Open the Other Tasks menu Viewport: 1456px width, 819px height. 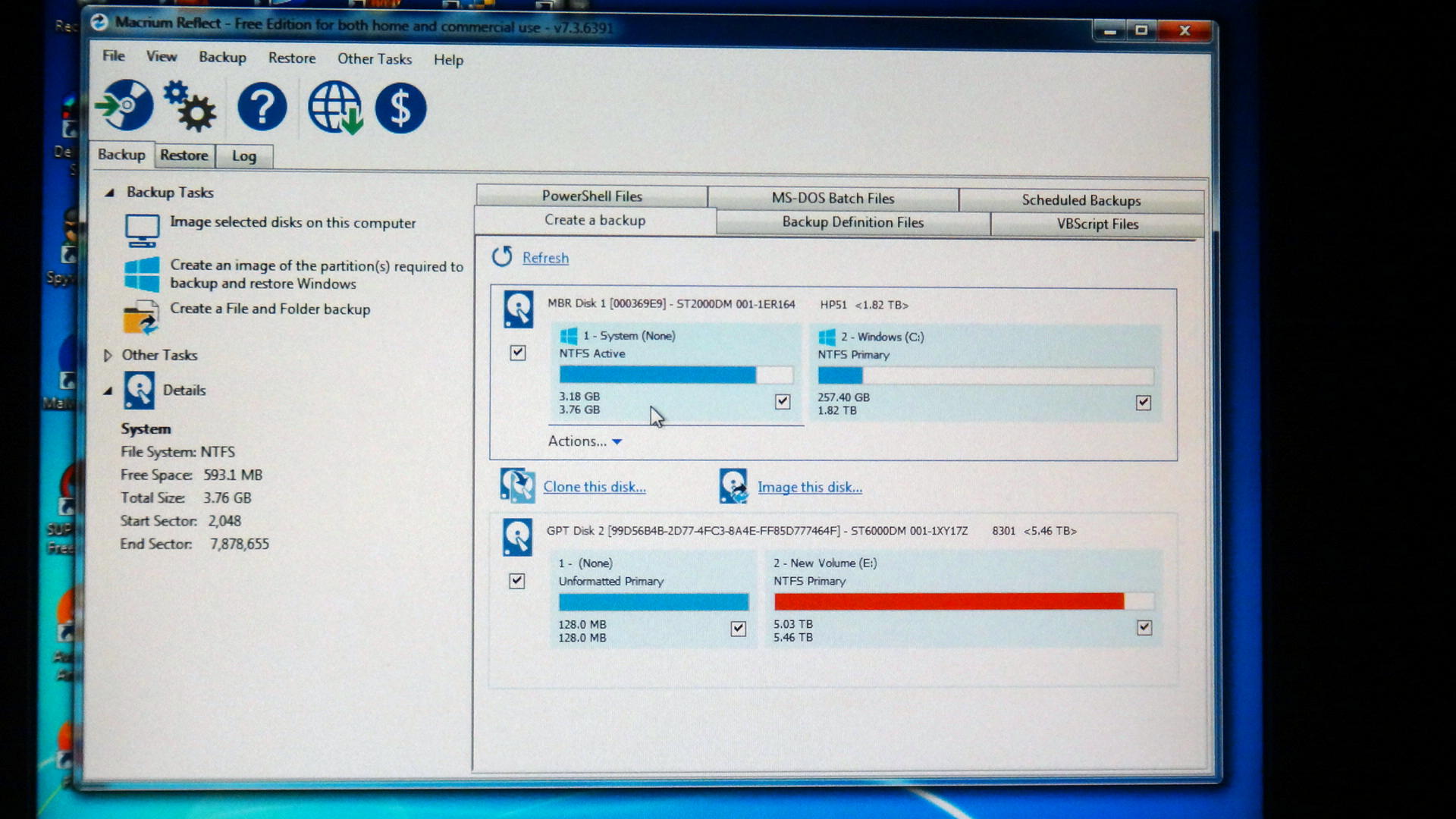375,58
